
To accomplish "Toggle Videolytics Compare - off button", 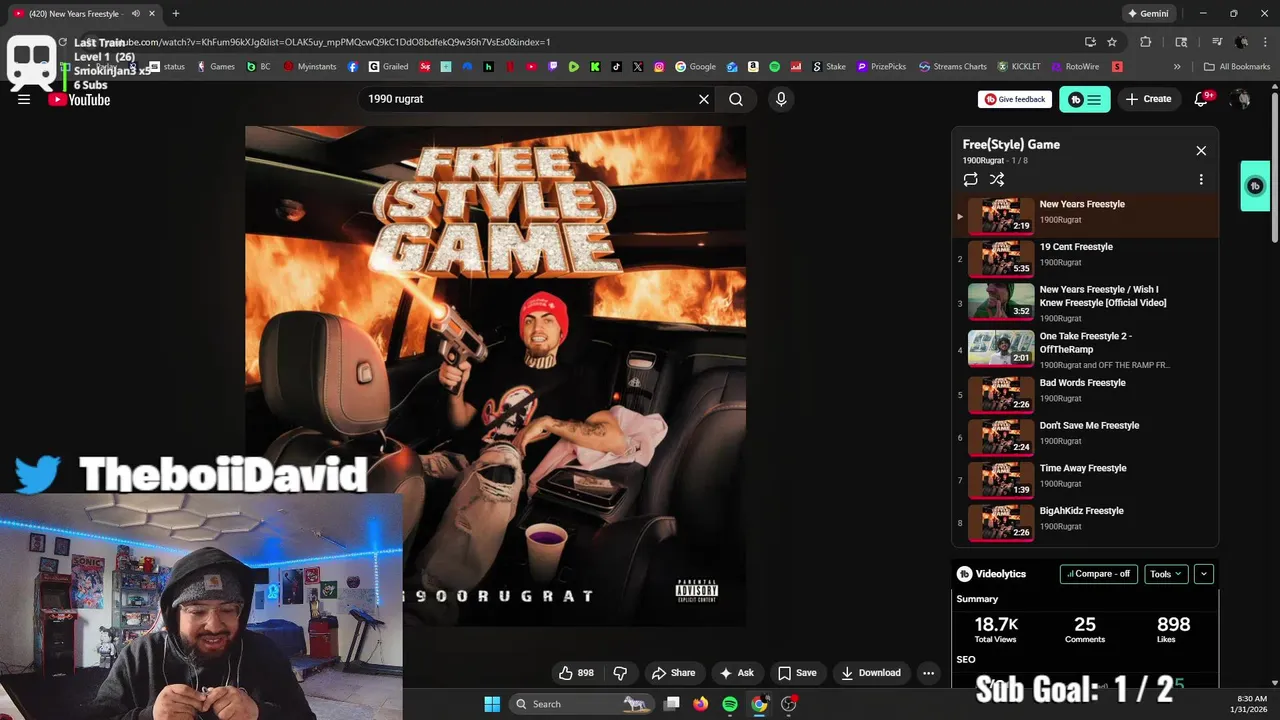I will [1098, 574].
